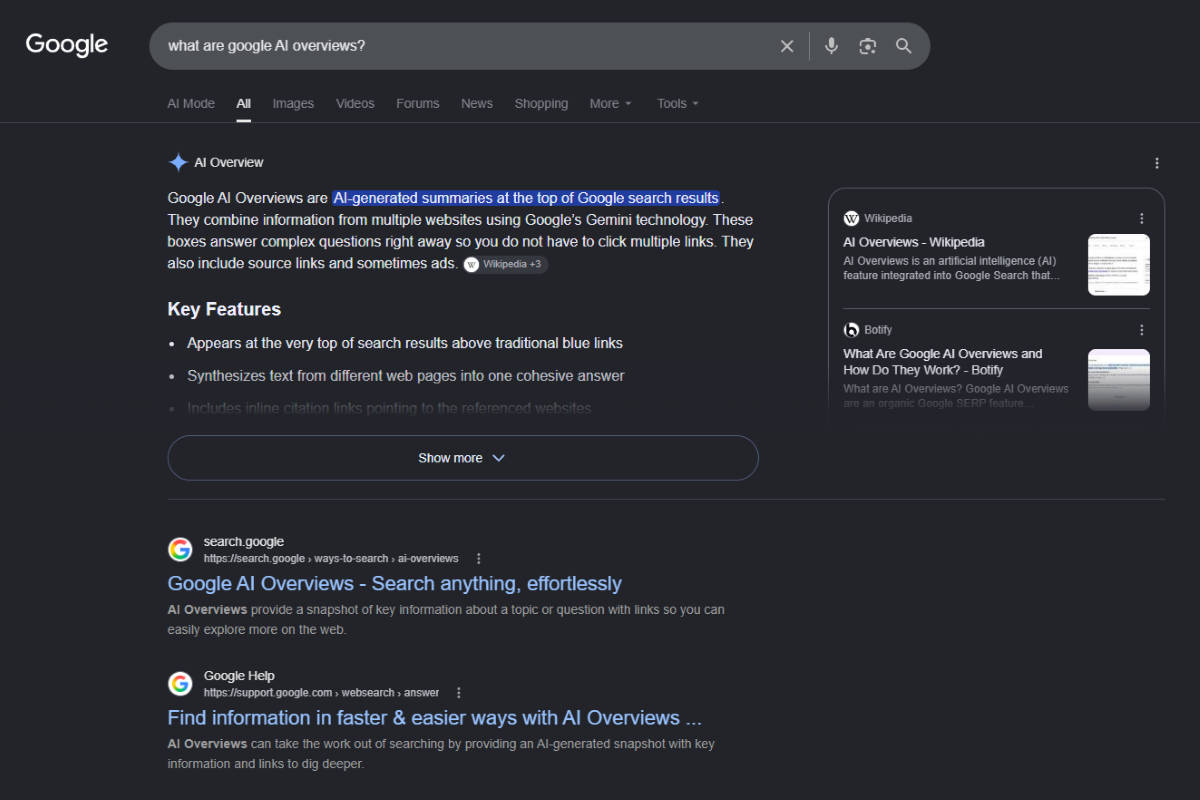Switch to Videos tab

tap(355, 104)
